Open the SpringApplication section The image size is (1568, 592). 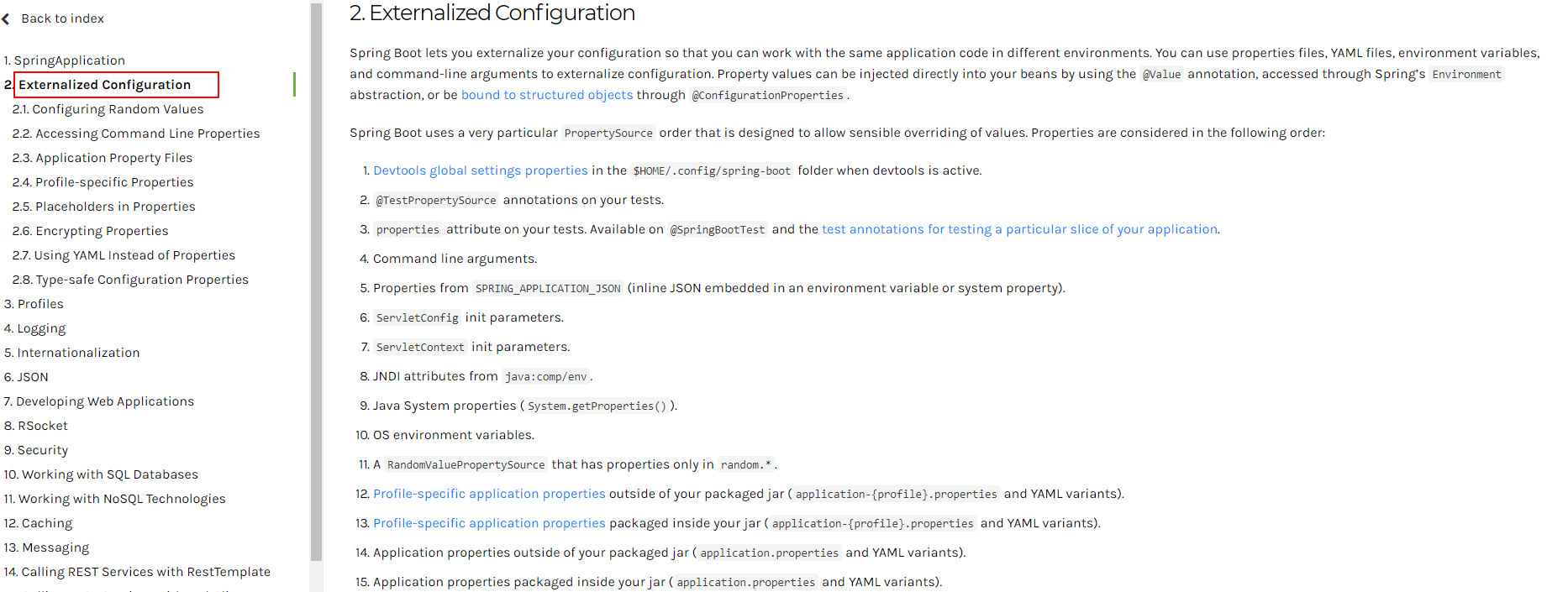65,60
